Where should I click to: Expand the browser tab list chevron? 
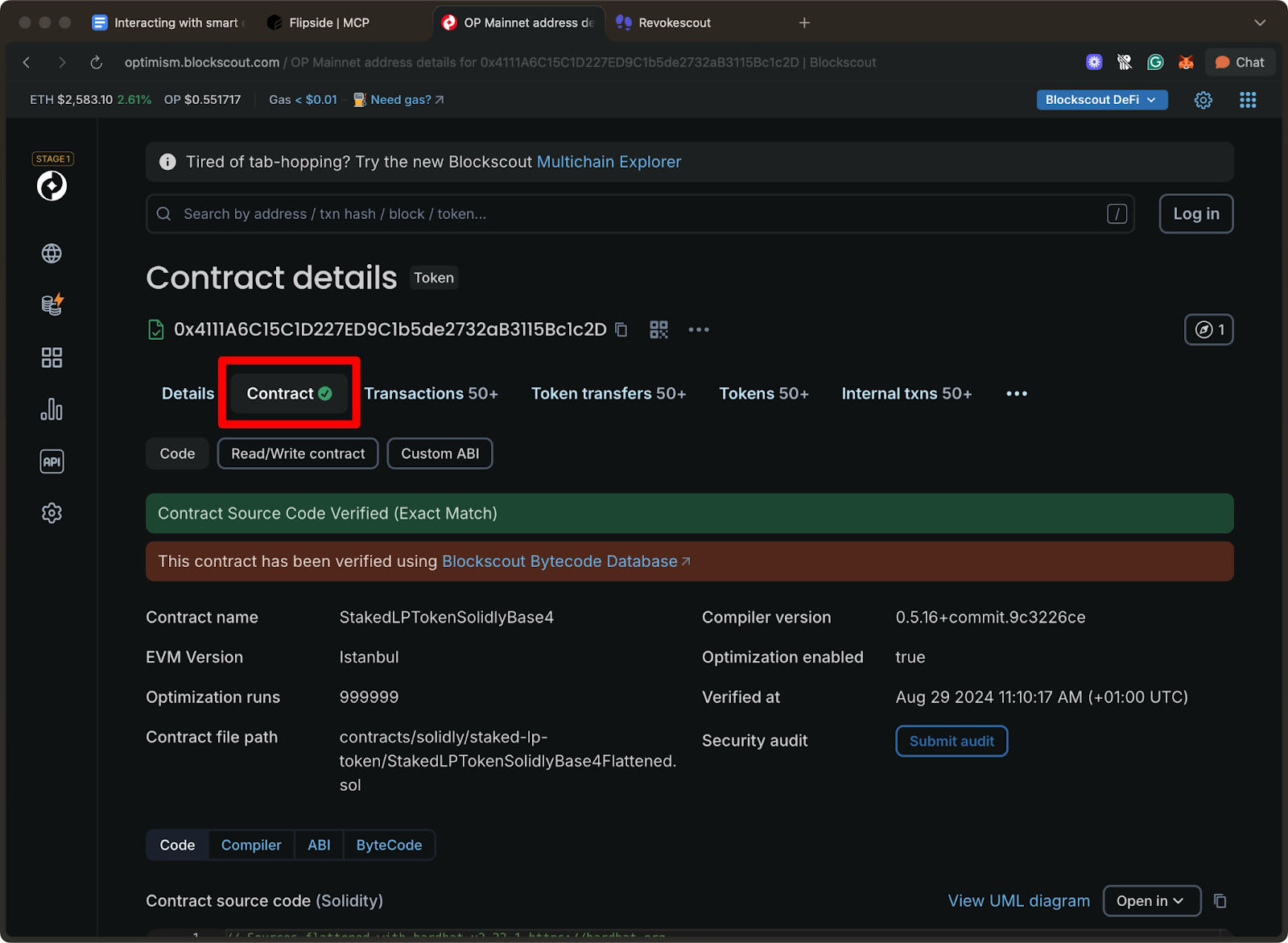(x=1260, y=23)
